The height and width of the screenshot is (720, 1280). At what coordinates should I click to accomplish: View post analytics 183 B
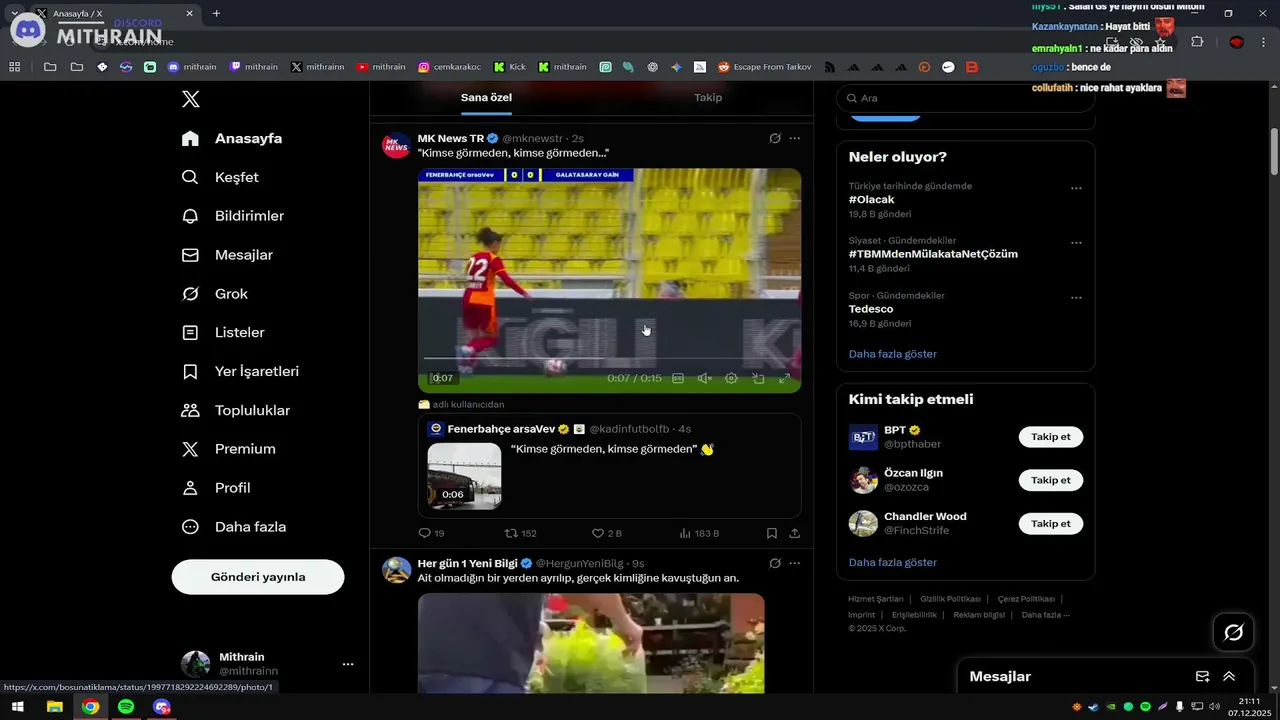click(699, 534)
